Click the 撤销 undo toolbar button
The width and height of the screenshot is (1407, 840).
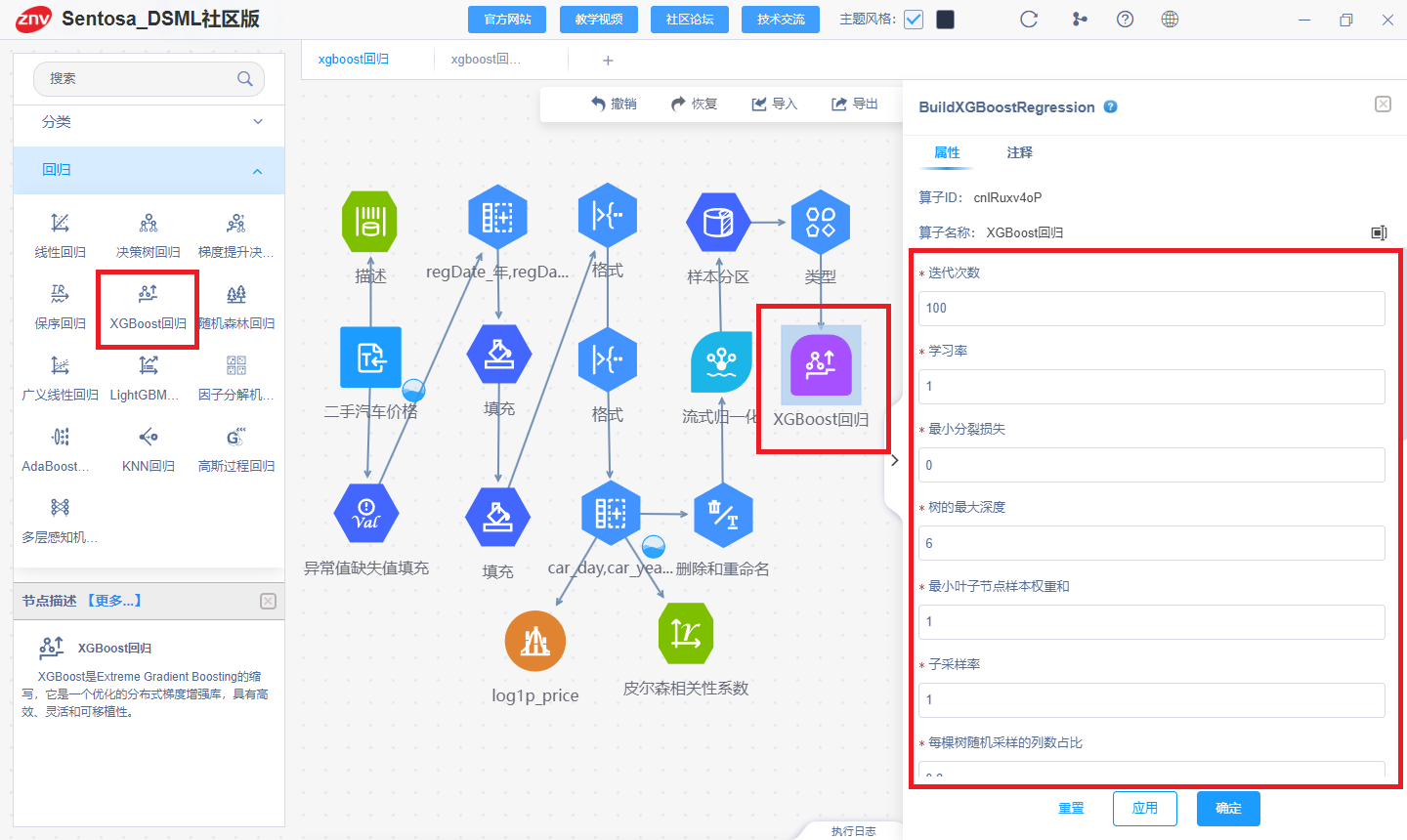[614, 104]
